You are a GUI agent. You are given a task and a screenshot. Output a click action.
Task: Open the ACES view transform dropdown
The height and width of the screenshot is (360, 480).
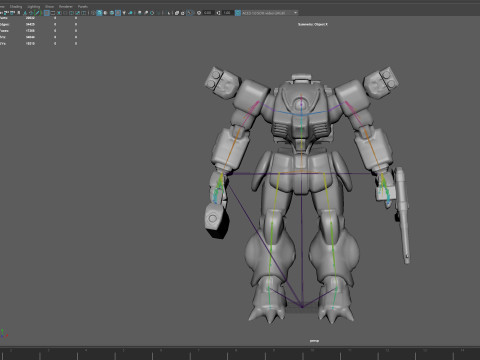point(270,13)
